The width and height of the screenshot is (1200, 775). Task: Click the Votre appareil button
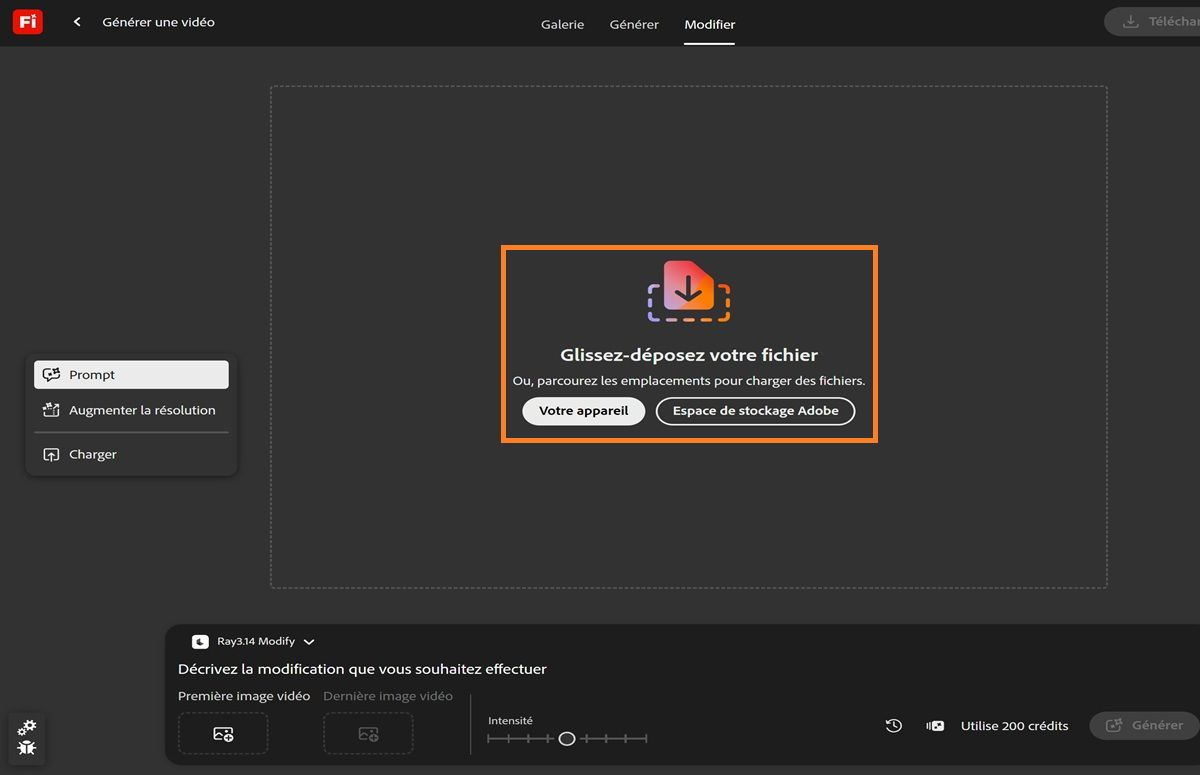pyautogui.click(x=583, y=411)
